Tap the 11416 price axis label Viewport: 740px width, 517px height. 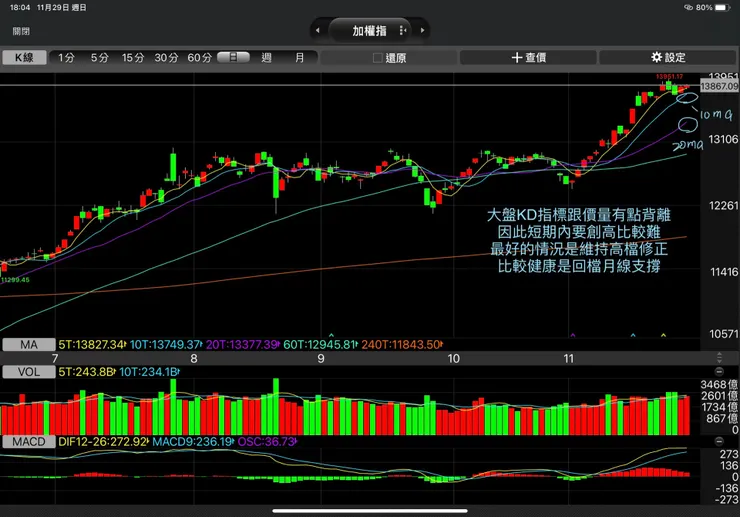pyautogui.click(x=723, y=272)
